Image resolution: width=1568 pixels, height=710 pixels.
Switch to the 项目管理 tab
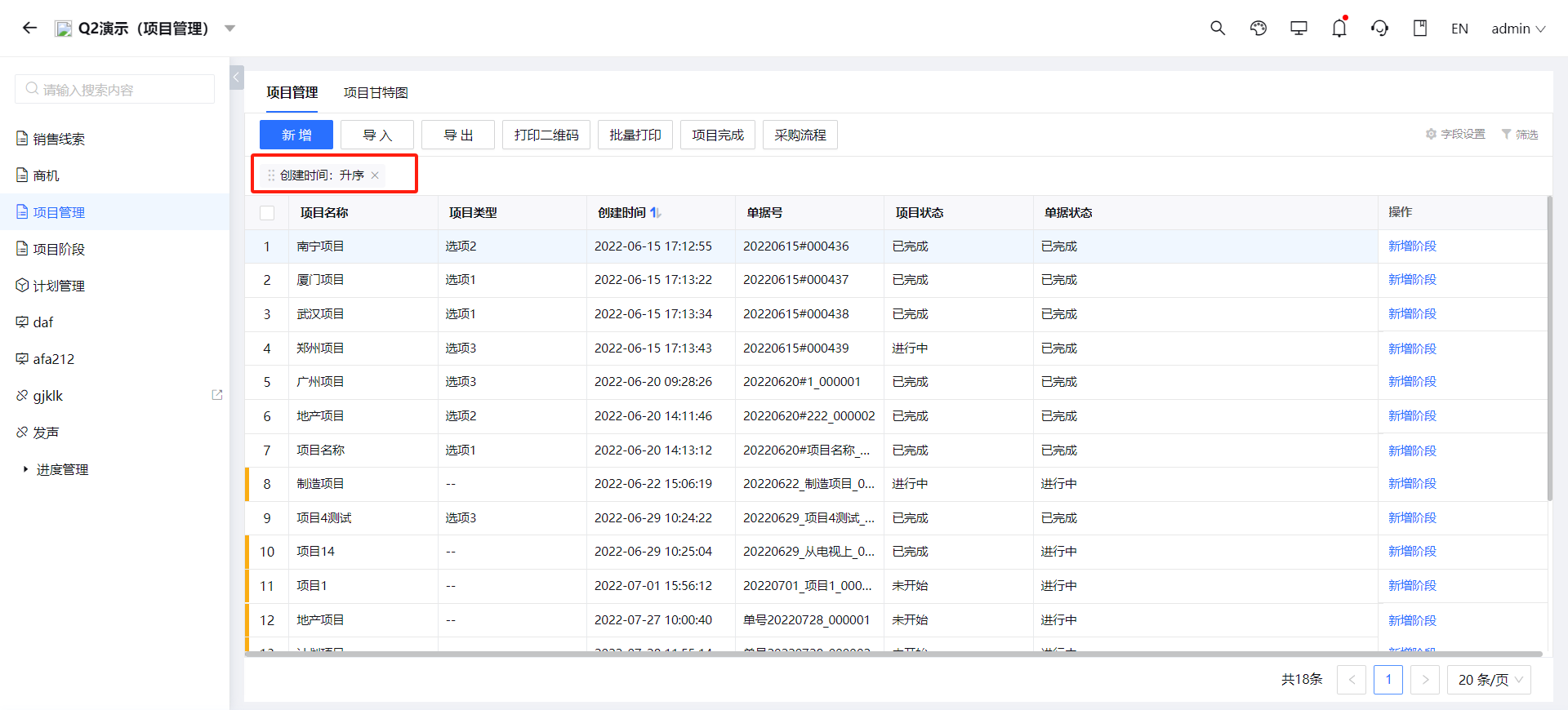(292, 93)
